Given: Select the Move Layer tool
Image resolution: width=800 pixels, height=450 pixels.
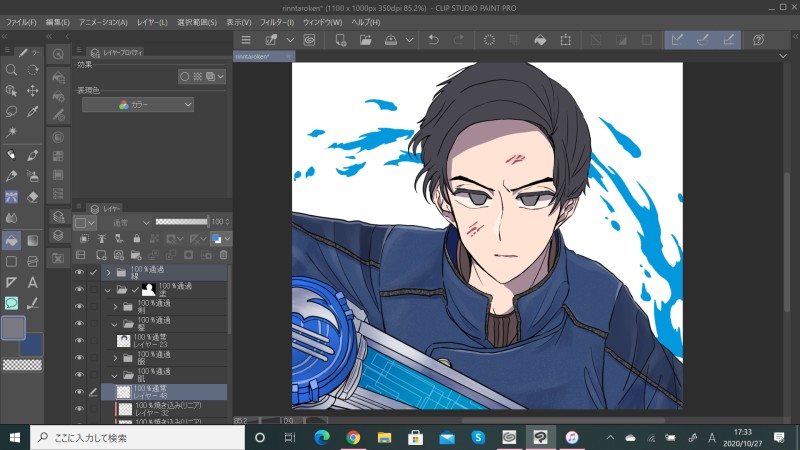Looking at the screenshot, I should pyautogui.click(x=33, y=90).
